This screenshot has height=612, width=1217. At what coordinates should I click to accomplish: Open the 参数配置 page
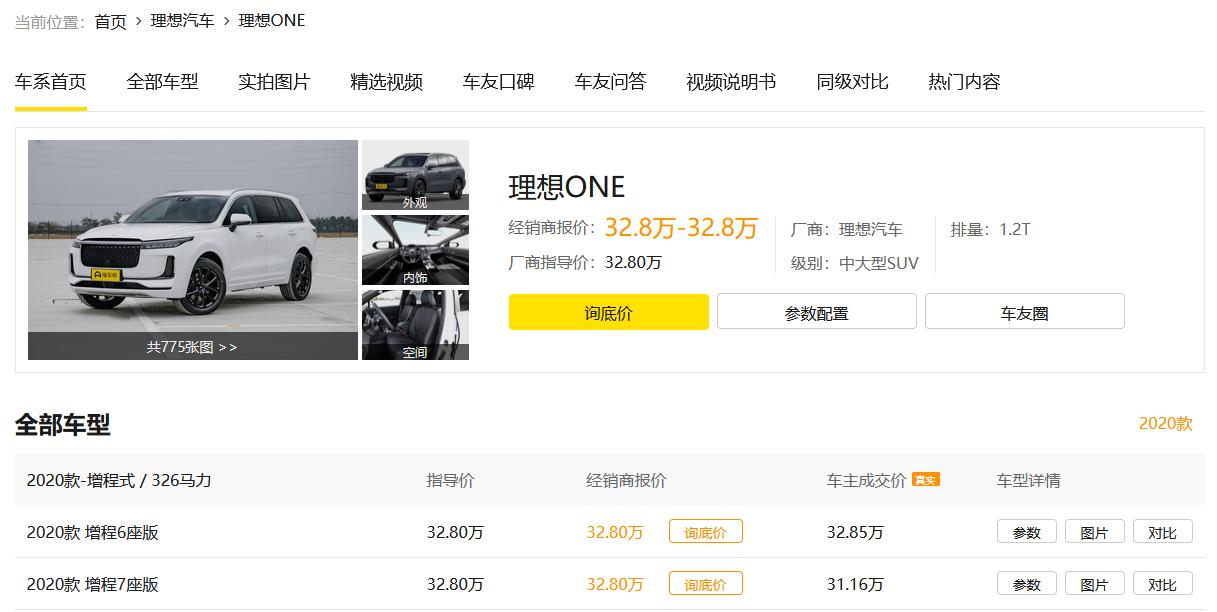pyautogui.click(x=816, y=311)
